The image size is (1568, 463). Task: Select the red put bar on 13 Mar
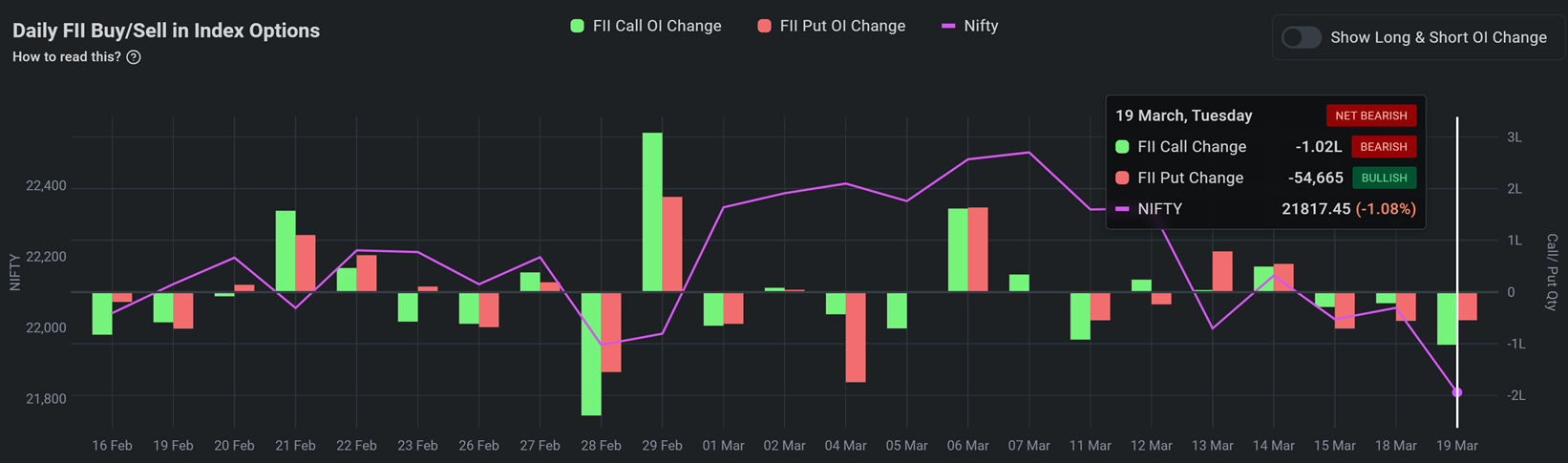(x=1222, y=271)
